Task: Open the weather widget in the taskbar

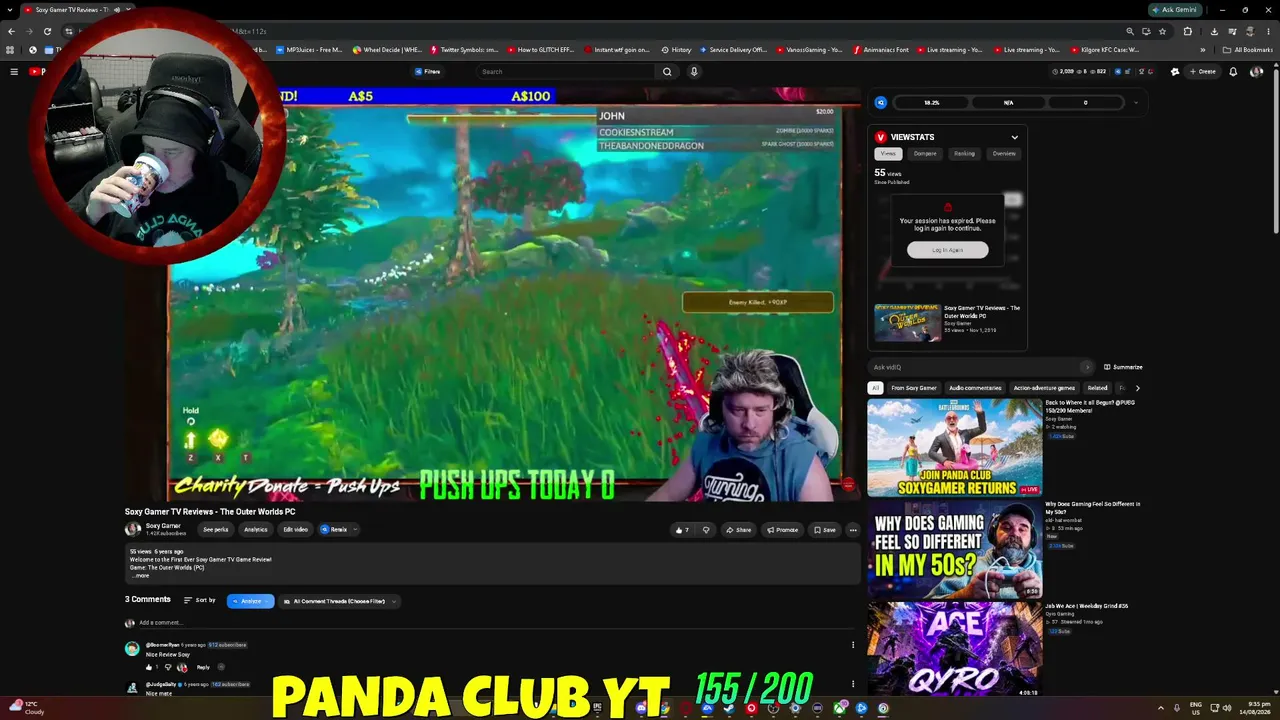Action: point(26,708)
